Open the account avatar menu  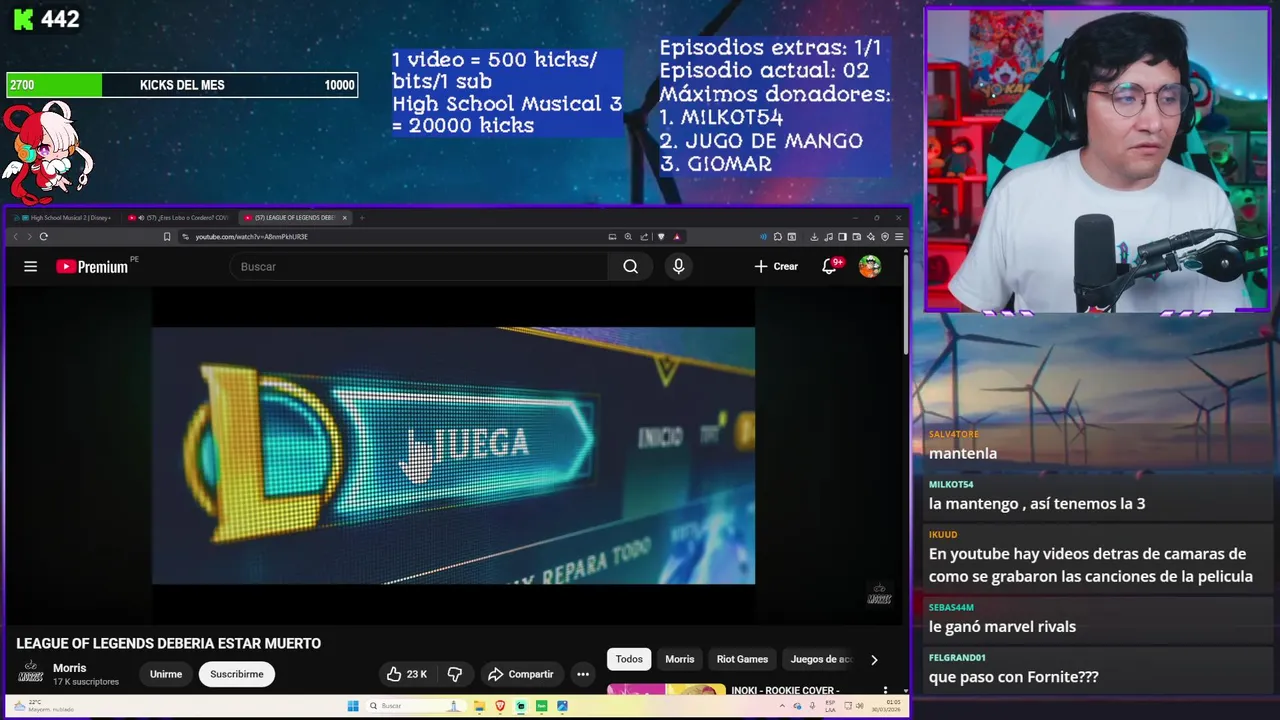[870, 266]
